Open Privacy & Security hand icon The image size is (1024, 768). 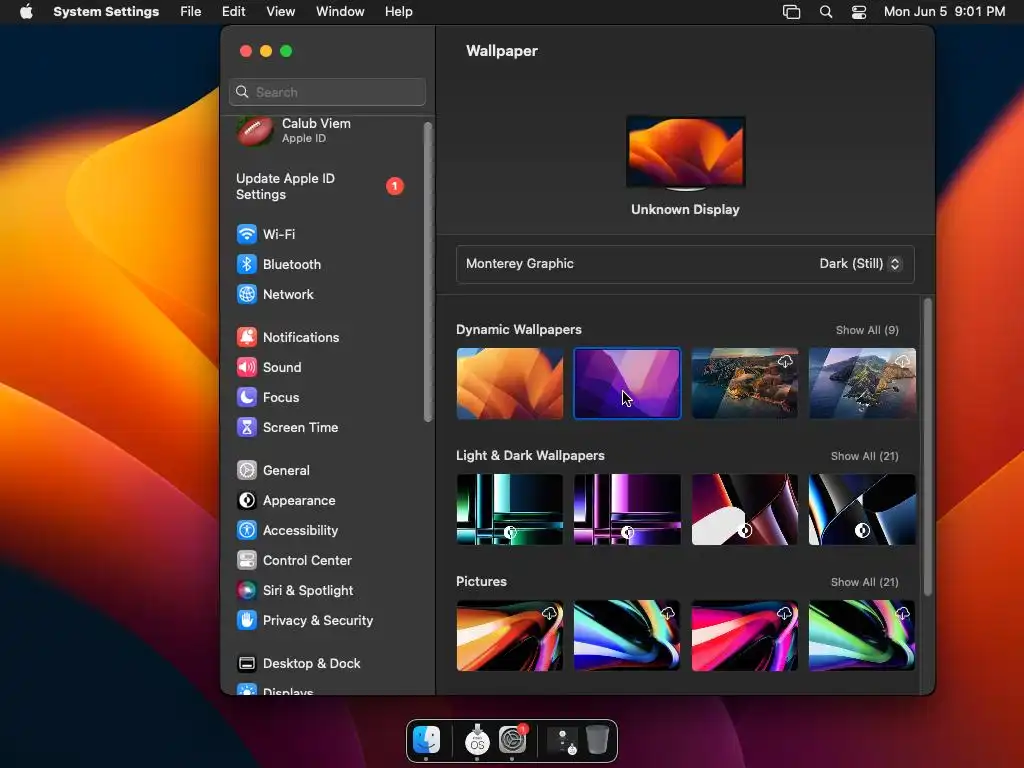click(x=247, y=620)
